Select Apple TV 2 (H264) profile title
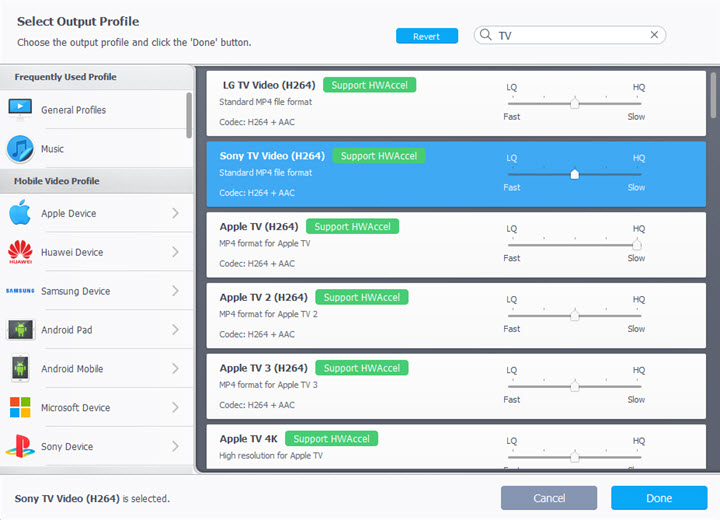 tap(264, 297)
